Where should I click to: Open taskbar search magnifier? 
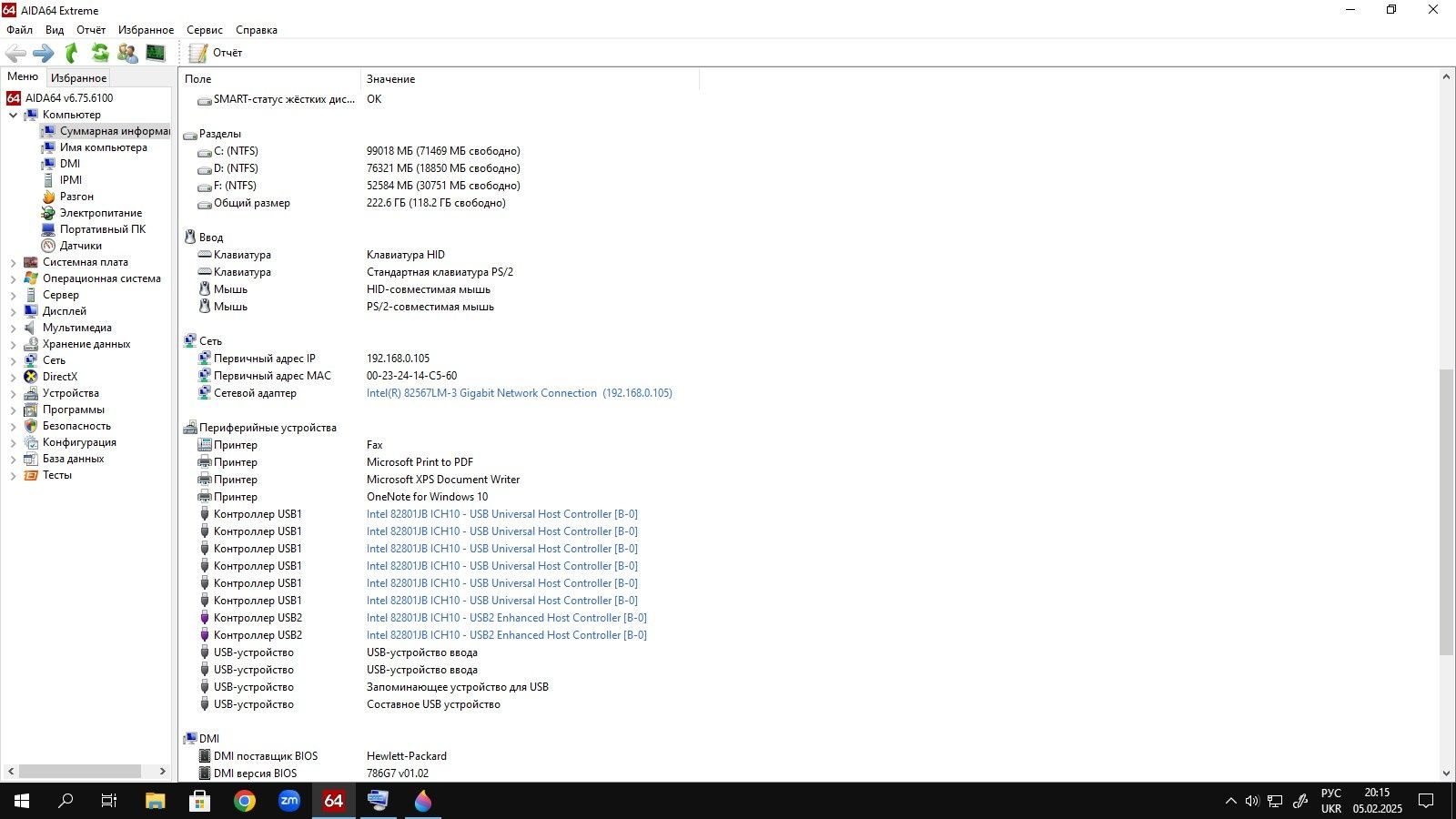point(66,801)
